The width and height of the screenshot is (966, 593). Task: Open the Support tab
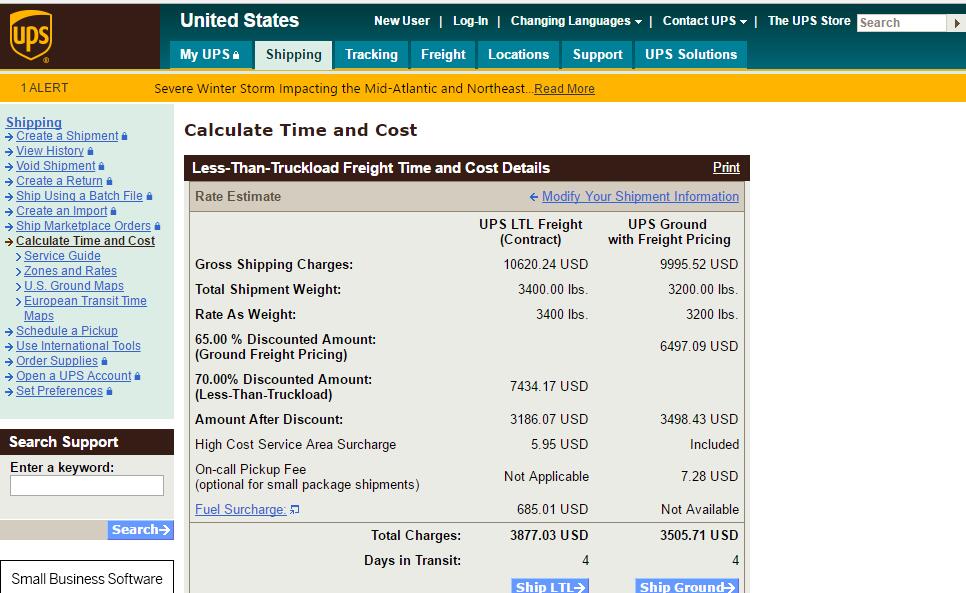[598, 55]
